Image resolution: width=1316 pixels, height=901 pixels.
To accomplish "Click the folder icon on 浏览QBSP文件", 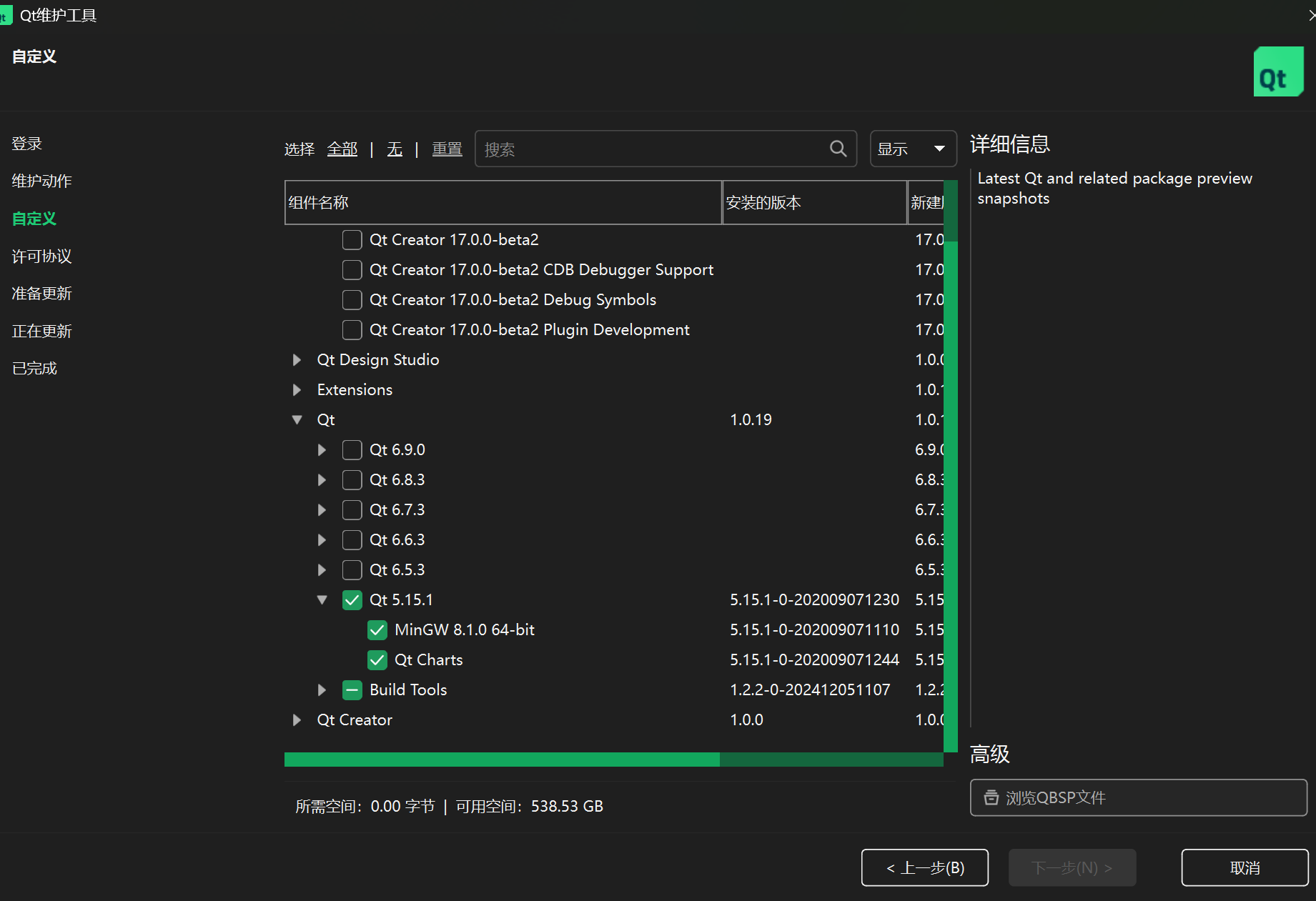I will coord(991,797).
